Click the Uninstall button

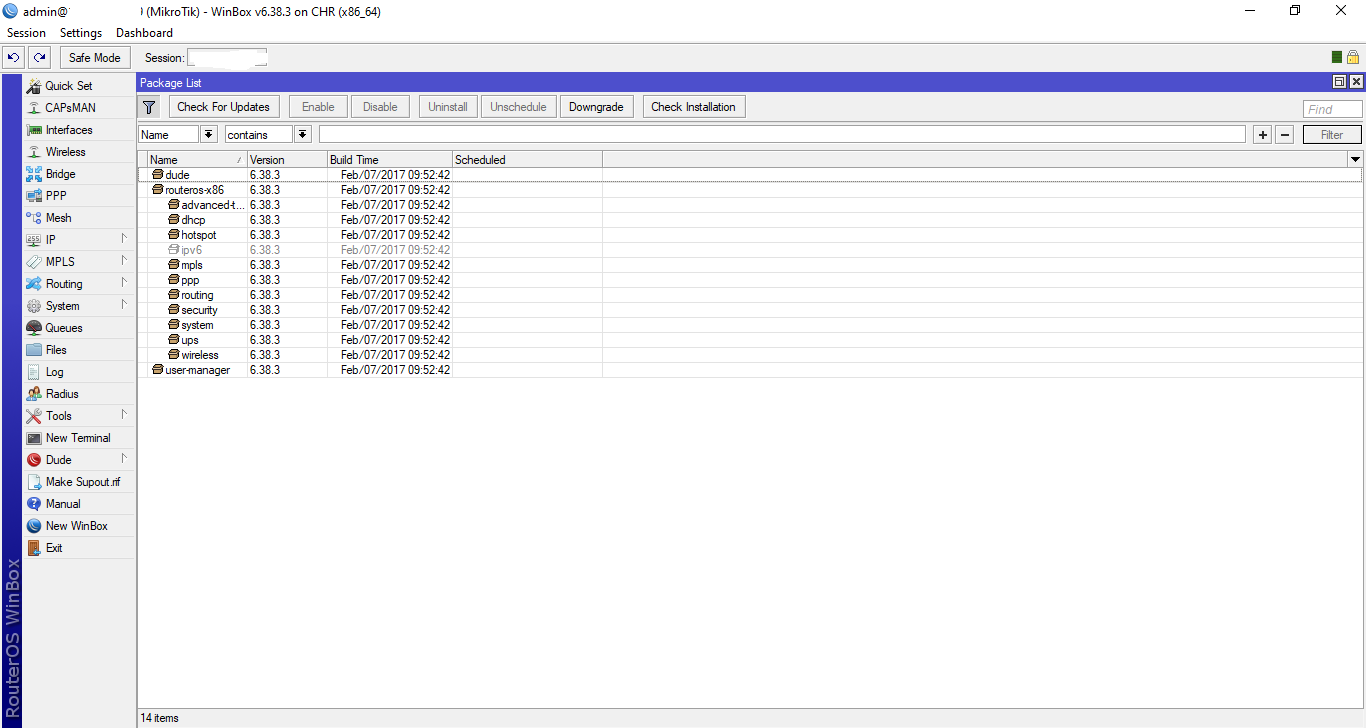click(448, 107)
